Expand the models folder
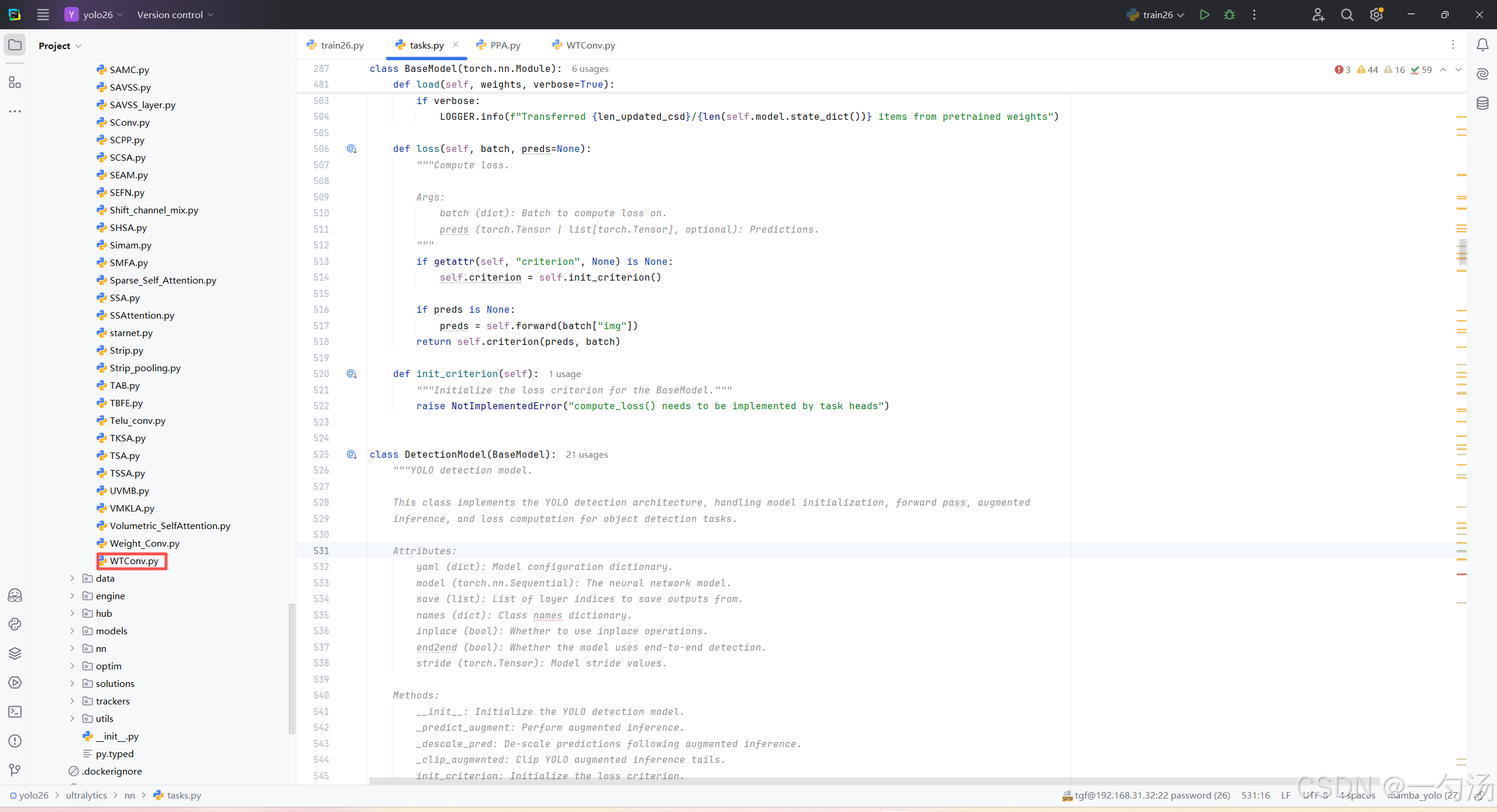 pos(72,631)
